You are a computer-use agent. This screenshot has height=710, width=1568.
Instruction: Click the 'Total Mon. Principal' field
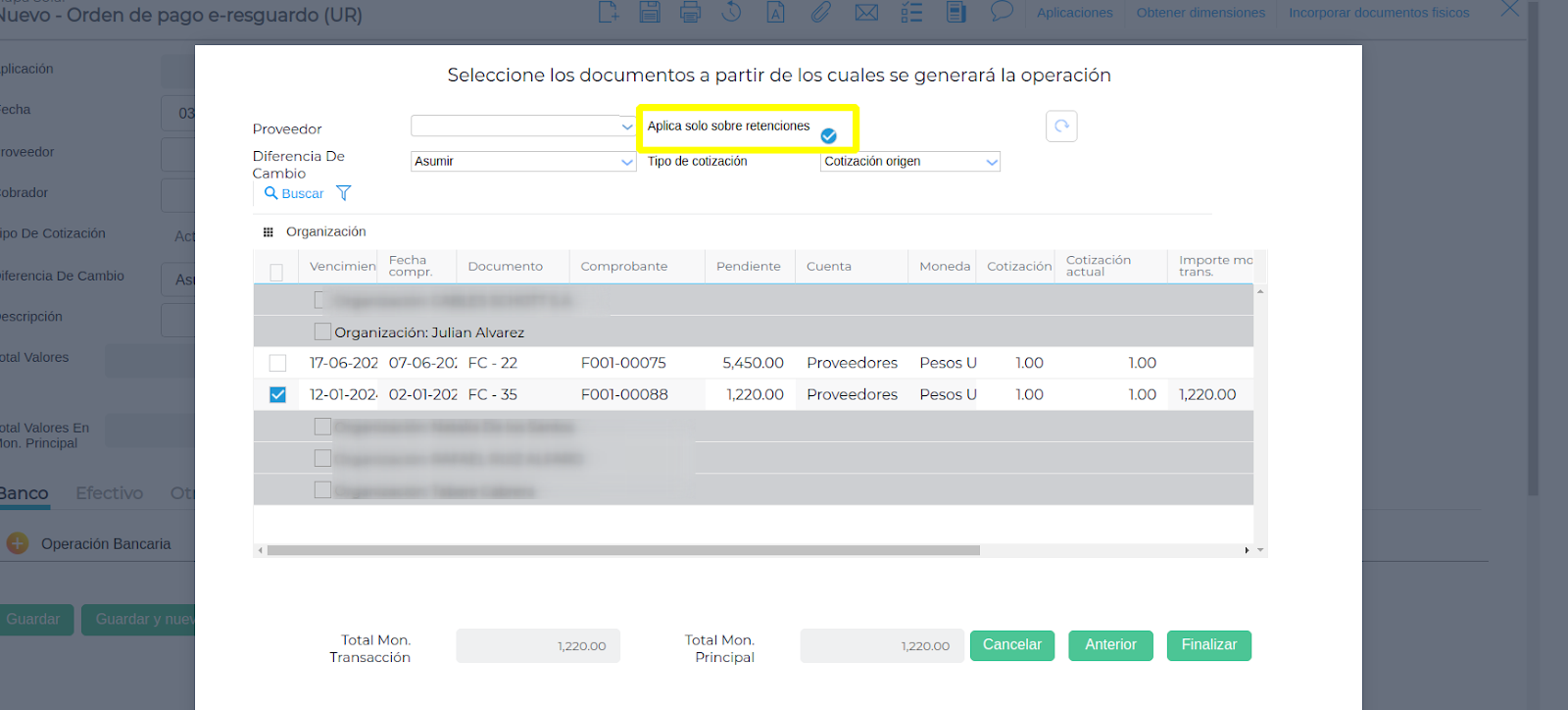[x=882, y=646]
